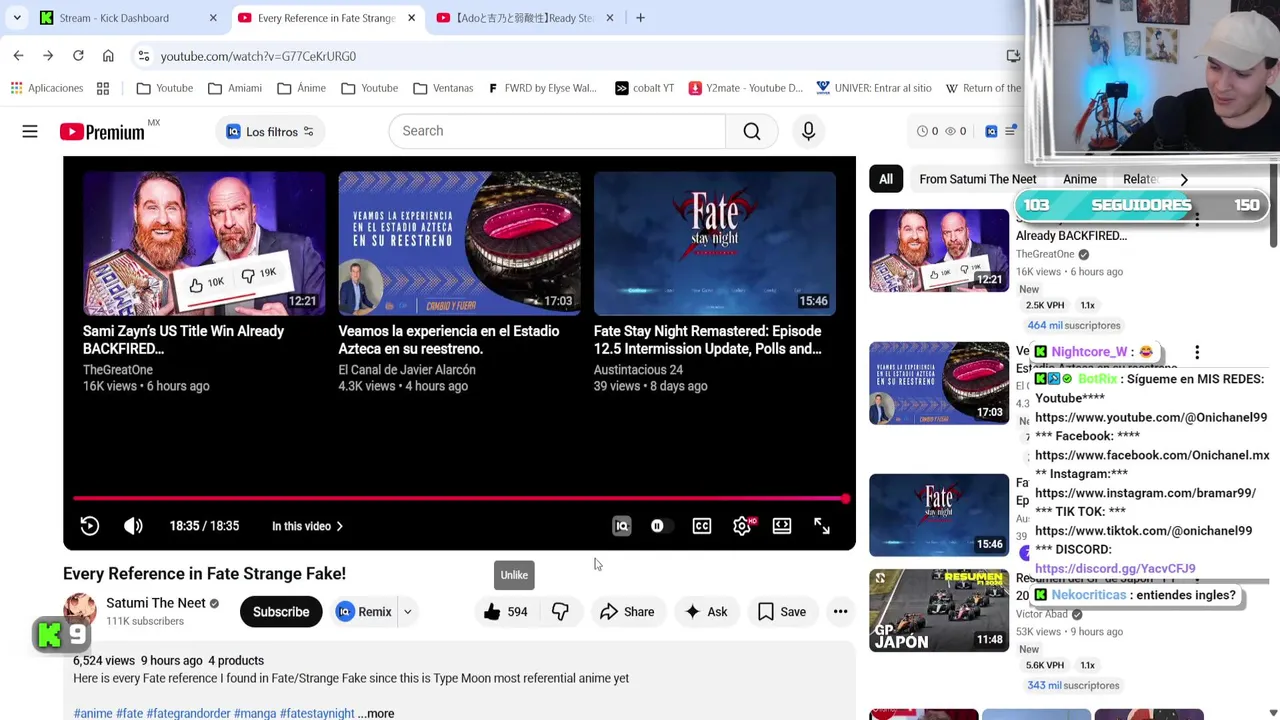Go back in browser history
The image size is (1280, 720).
pos(18,56)
